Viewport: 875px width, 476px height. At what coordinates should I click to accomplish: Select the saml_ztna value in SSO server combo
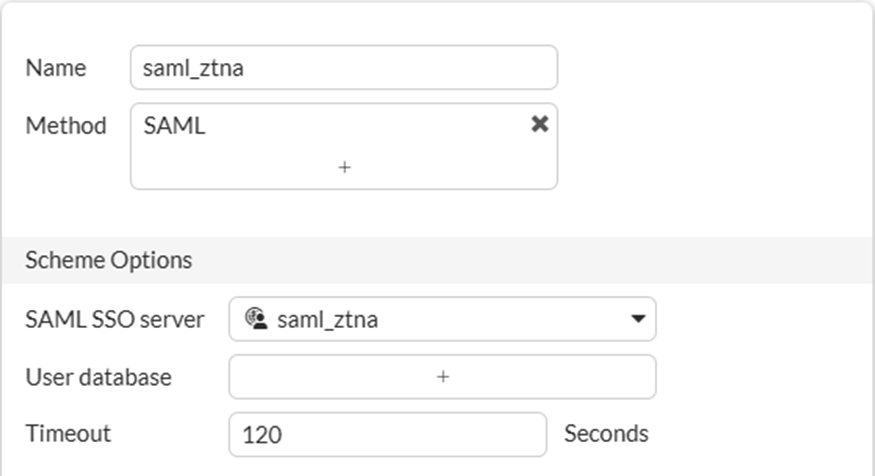click(x=328, y=320)
